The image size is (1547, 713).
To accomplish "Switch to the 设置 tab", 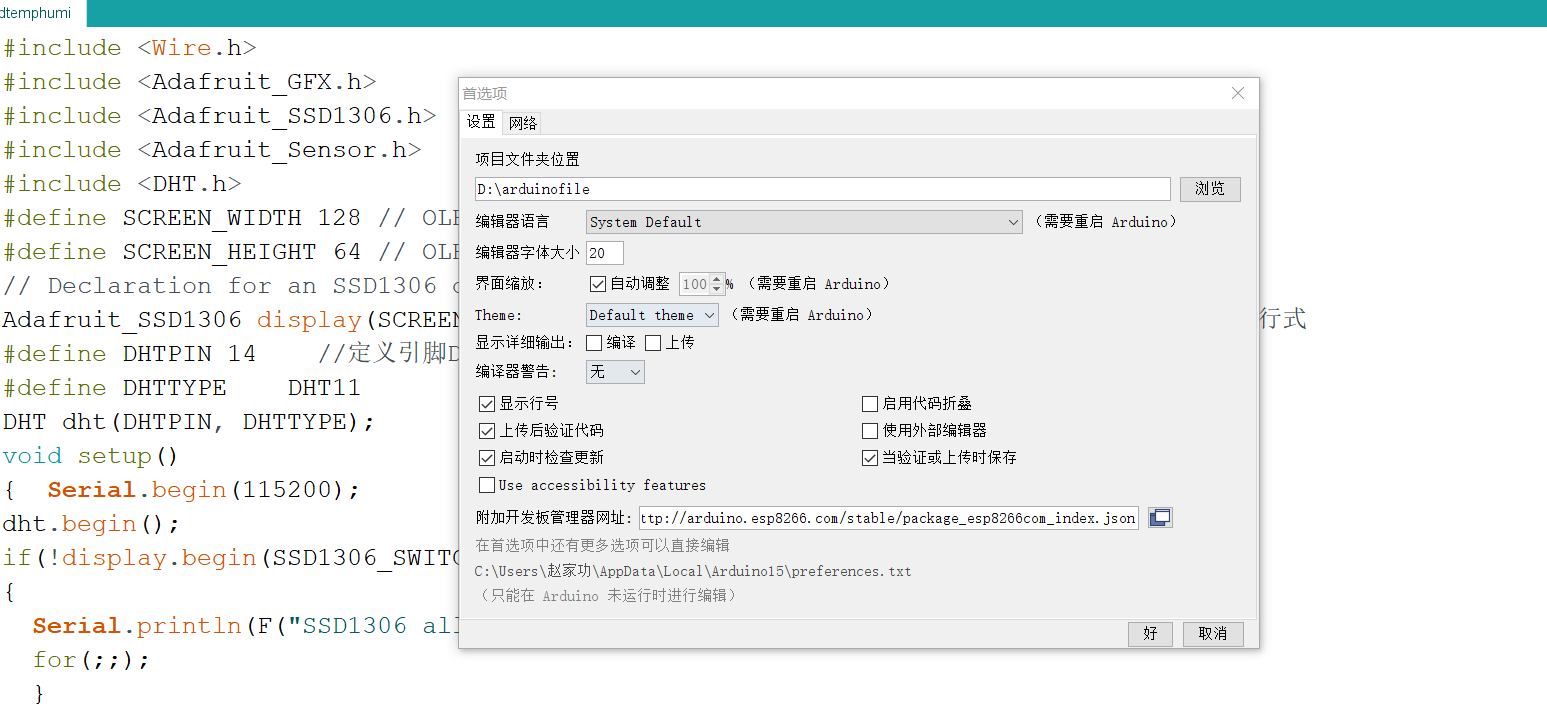I will tap(481, 122).
